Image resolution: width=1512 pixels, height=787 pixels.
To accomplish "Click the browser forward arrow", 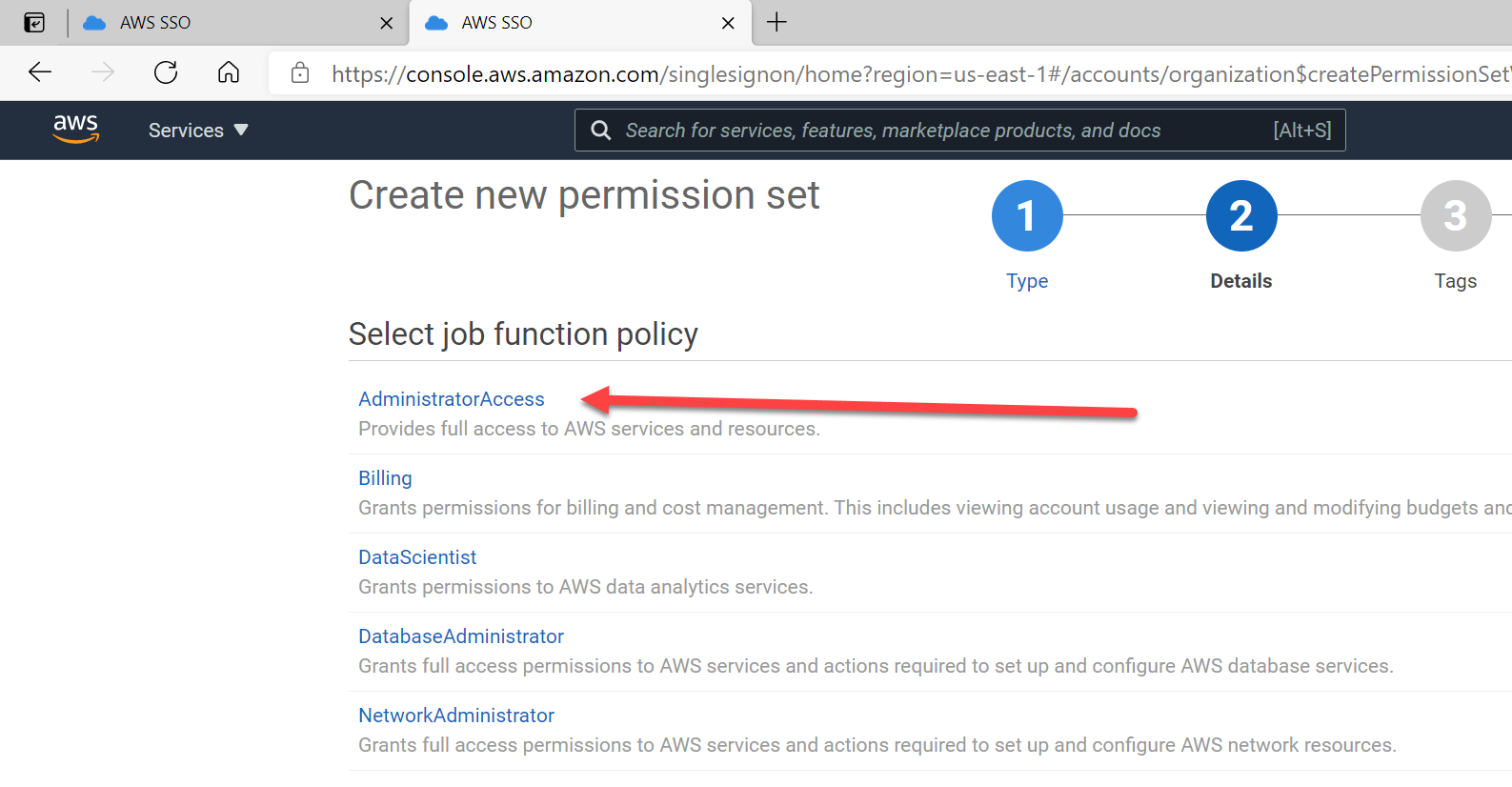I will click(103, 72).
